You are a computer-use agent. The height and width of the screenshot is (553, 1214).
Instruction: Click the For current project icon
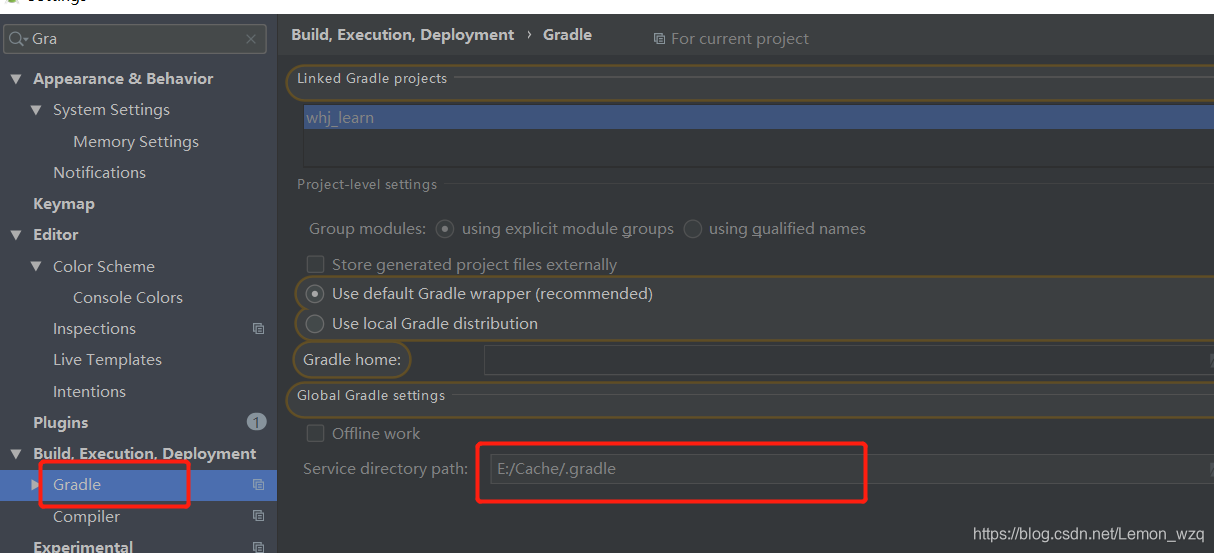[x=659, y=39]
